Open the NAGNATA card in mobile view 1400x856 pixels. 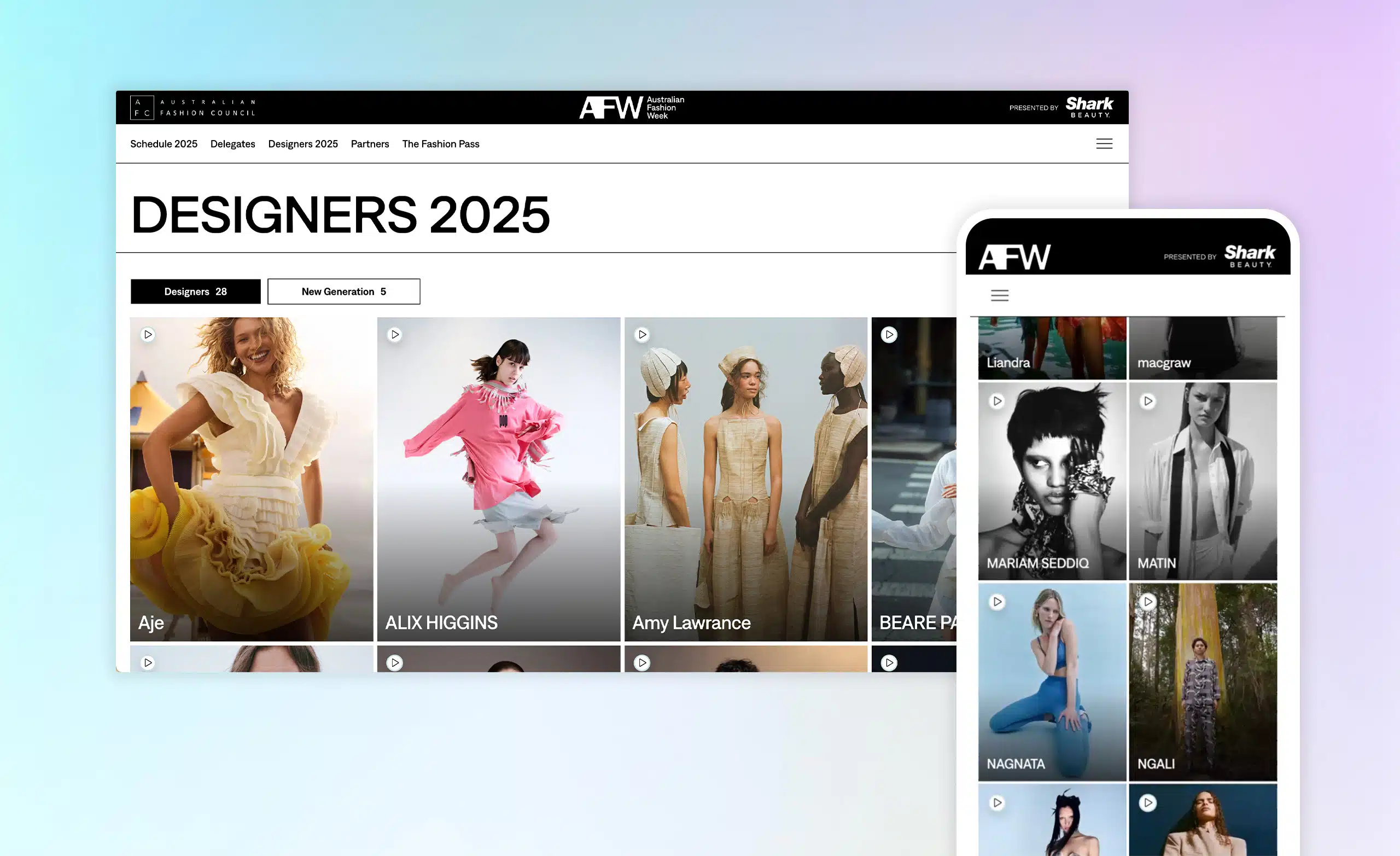[1052, 682]
